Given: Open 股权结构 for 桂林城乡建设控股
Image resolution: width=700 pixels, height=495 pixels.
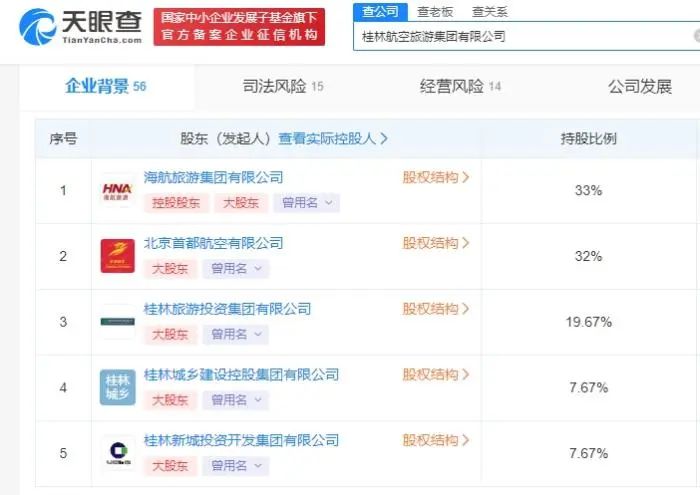Looking at the screenshot, I should pyautogui.click(x=436, y=374).
